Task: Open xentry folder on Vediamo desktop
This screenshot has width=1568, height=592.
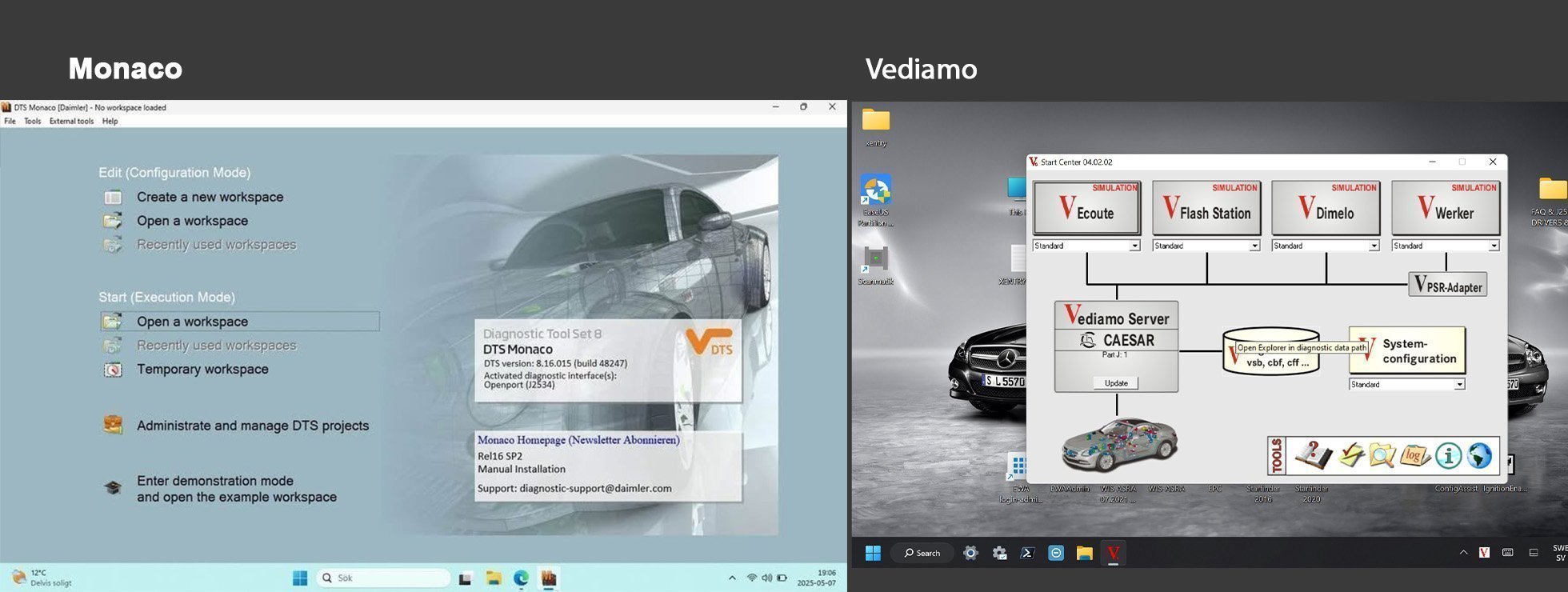Action: 876,127
